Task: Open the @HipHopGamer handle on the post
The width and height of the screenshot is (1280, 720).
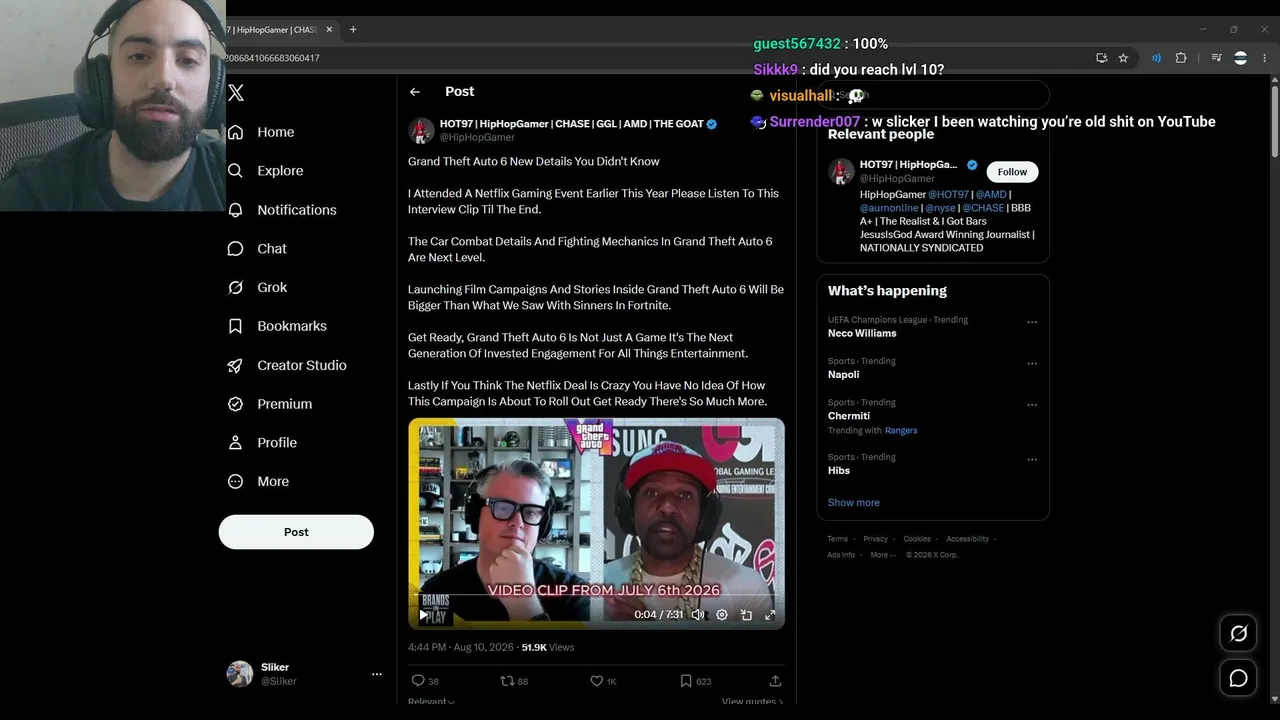Action: coord(477,137)
